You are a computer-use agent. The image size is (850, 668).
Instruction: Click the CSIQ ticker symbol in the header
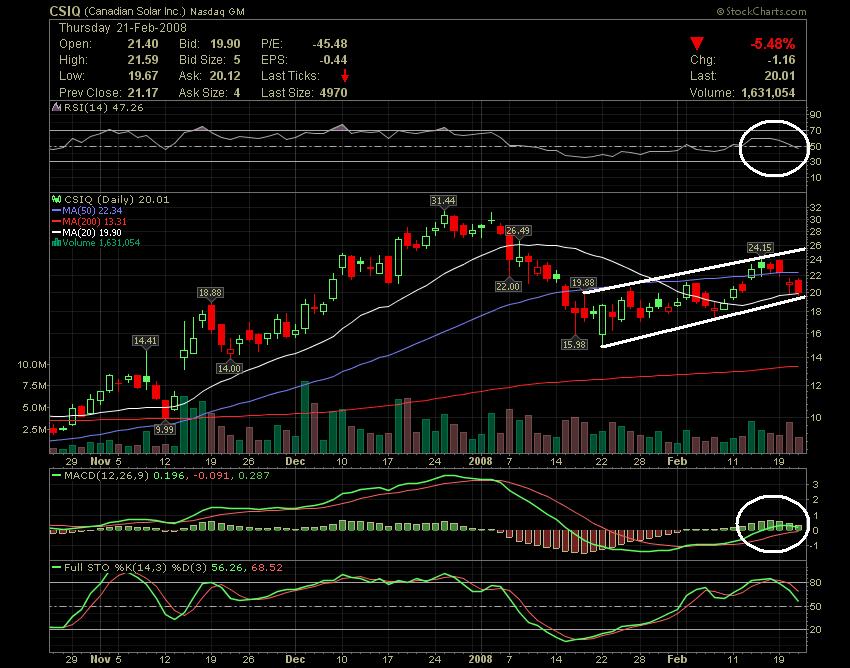click(x=65, y=11)
